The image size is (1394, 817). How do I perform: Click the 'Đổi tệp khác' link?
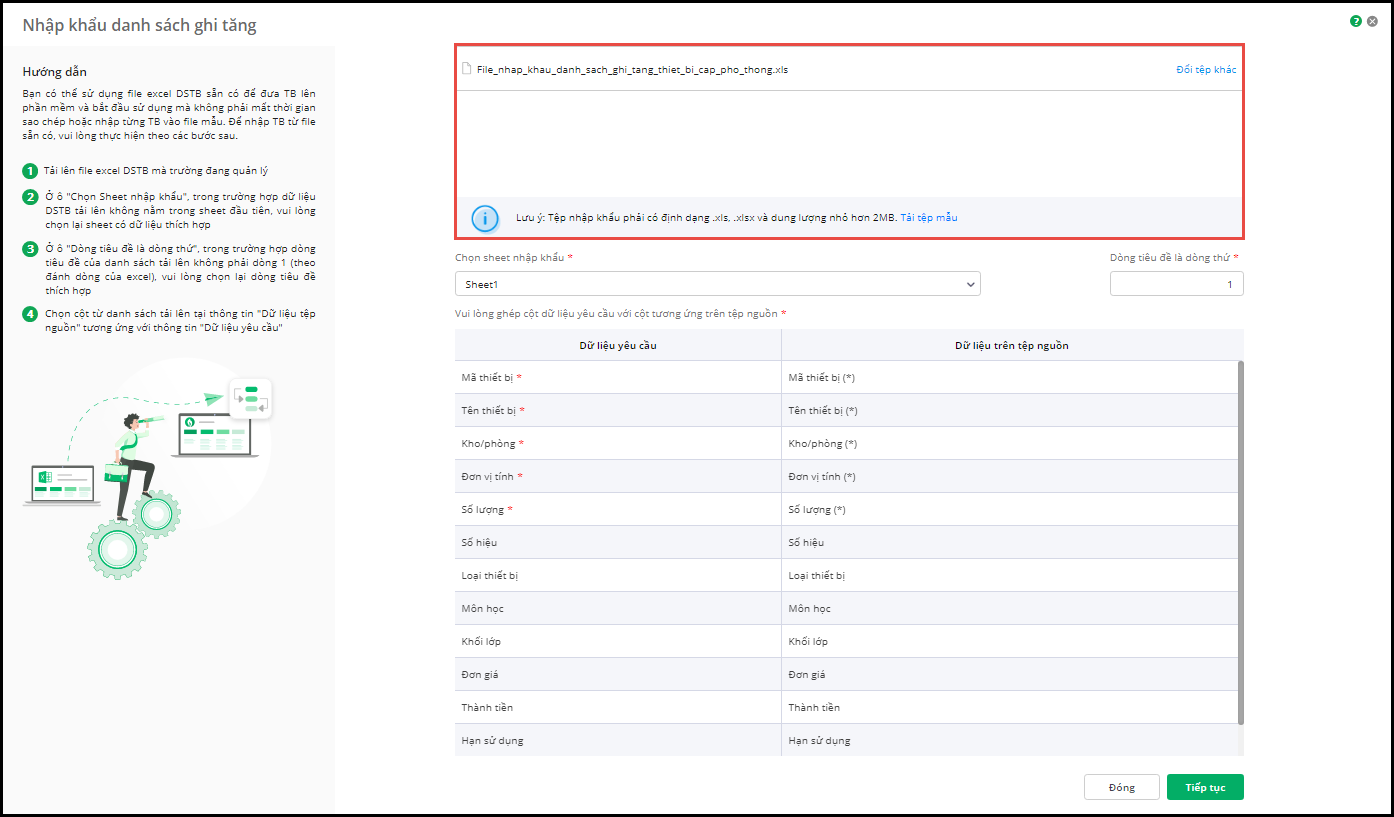coord(1206,70)
